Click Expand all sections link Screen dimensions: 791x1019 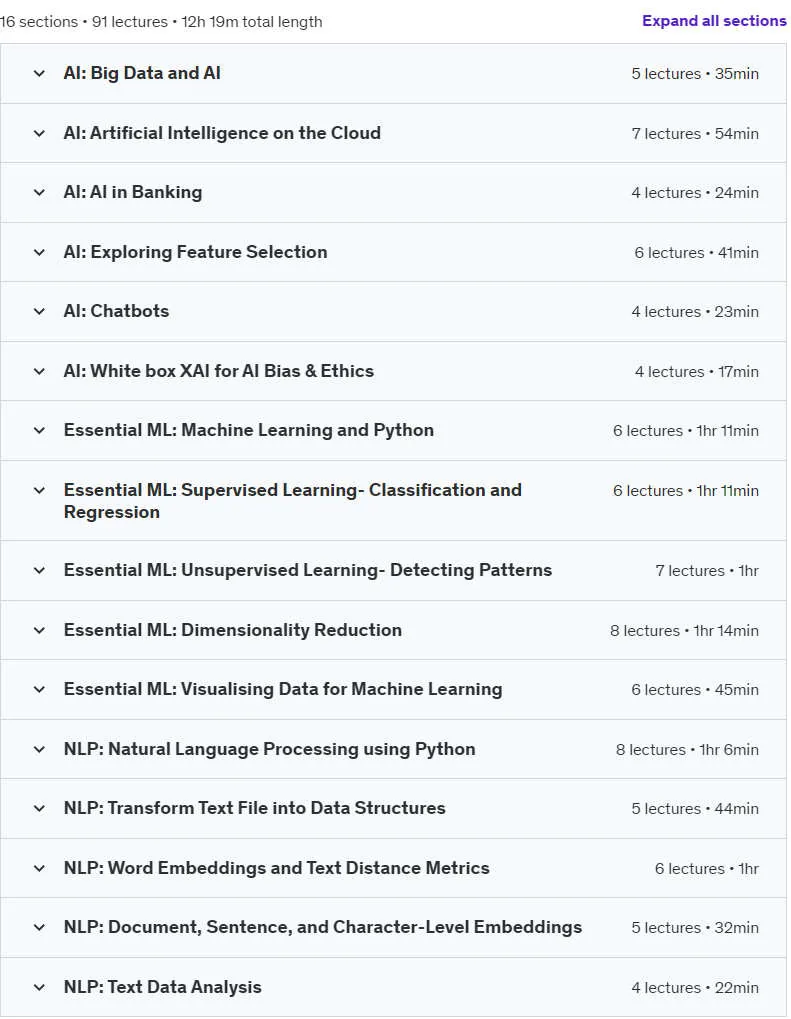pos(714,21)
